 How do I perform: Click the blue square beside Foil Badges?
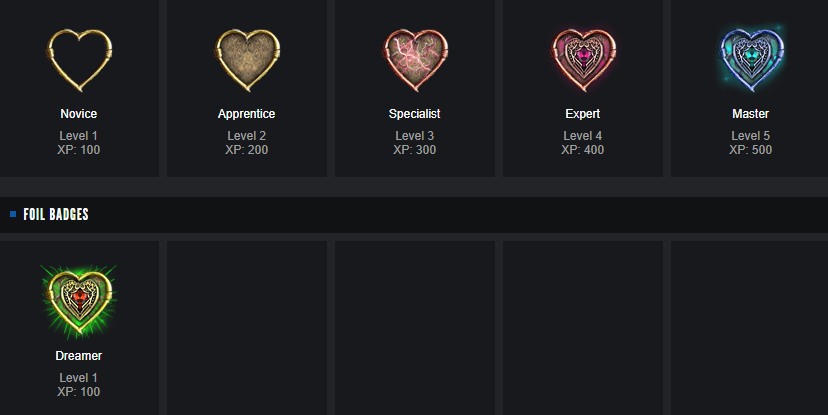click(13, 214)
